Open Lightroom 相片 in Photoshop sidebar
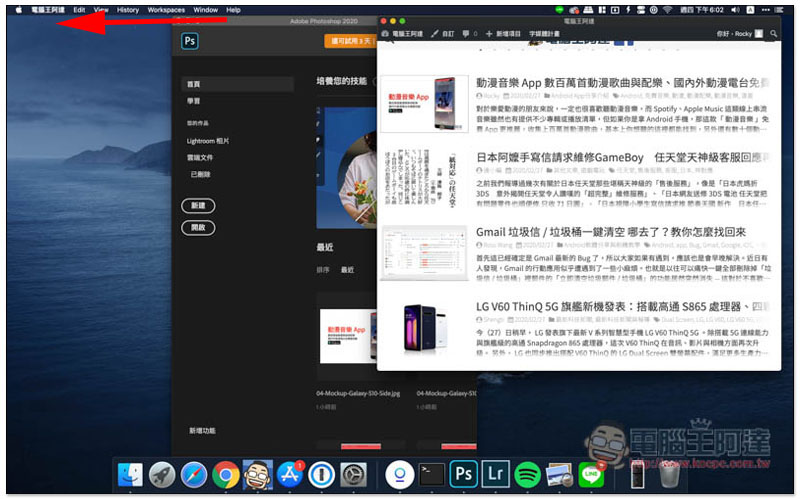 pos(208,141)
